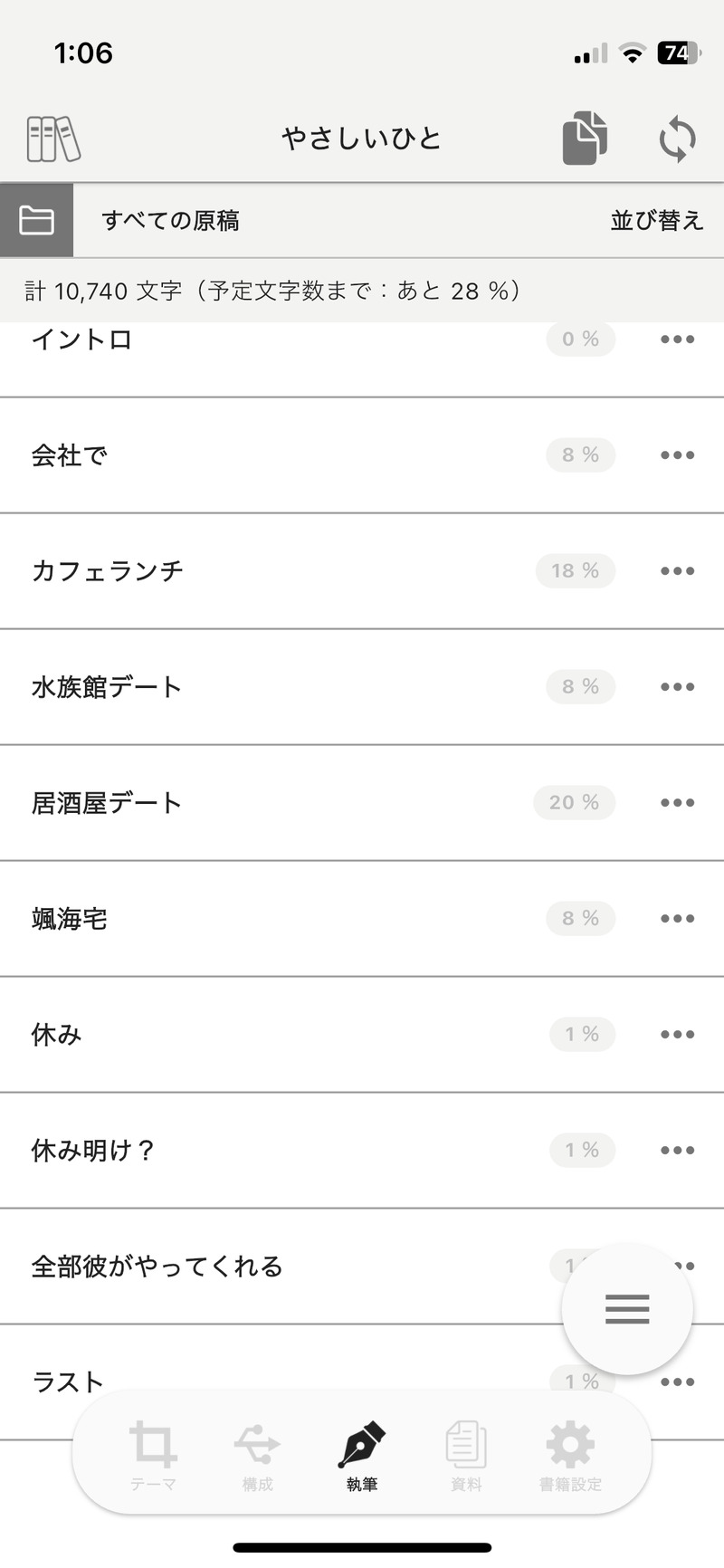Expand more options for 居酒屋デート
724x1568 pixels.
pos(677,803)
